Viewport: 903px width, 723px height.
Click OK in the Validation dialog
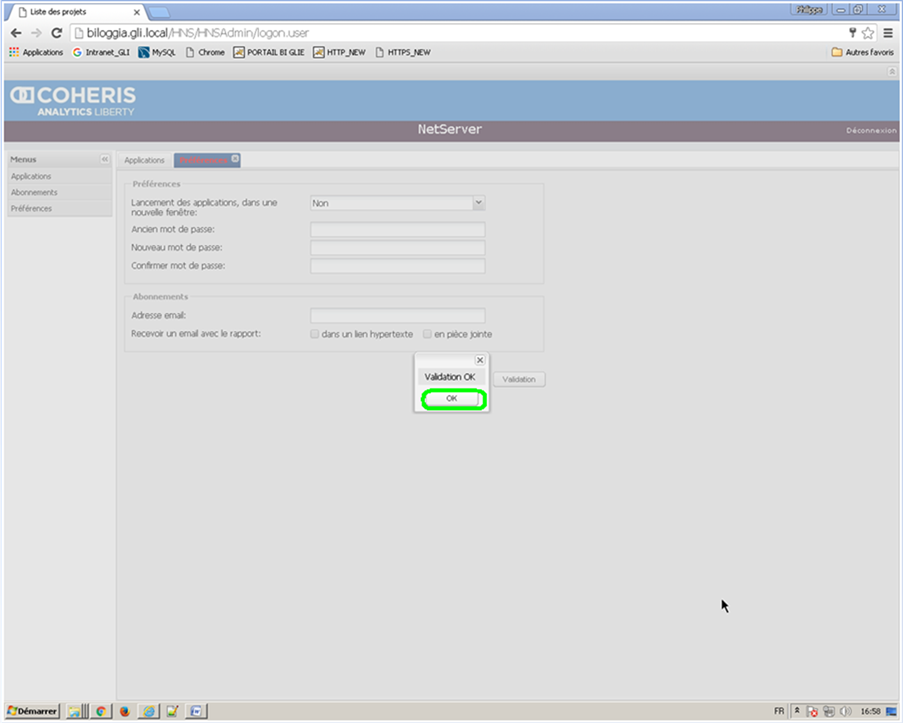point(452,399)
